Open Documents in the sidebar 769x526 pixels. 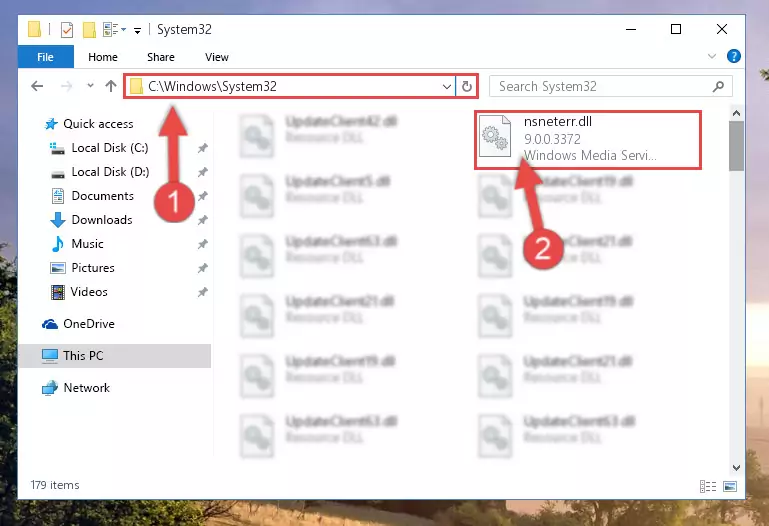103,196
